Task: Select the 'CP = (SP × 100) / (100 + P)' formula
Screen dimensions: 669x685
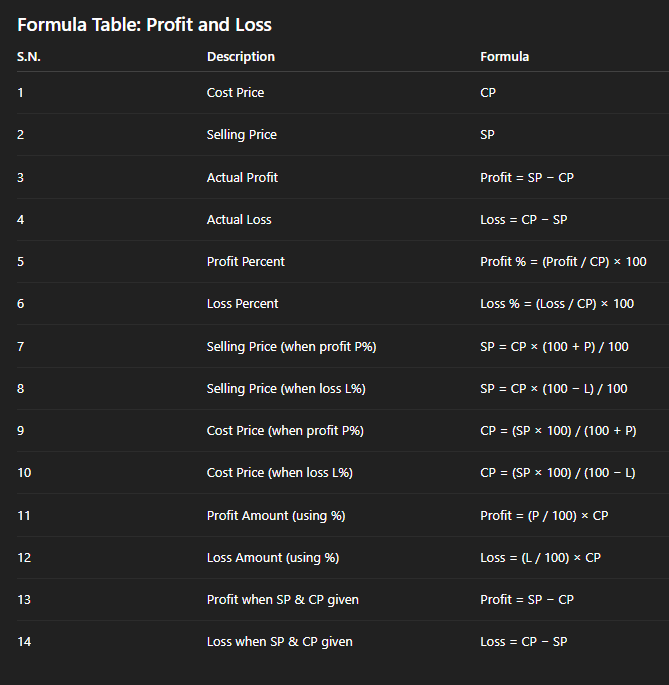Action: (x=558, y=431)
